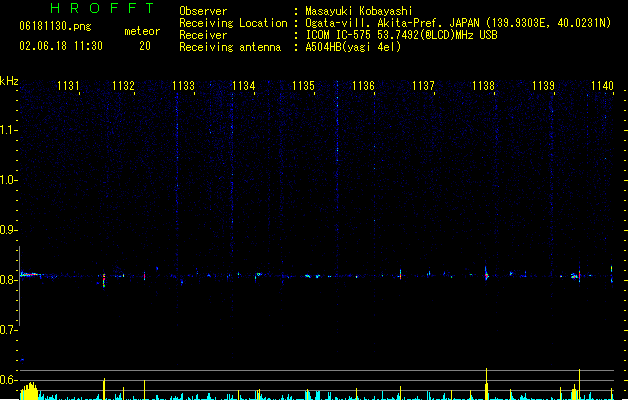
Task: Click the 1.0 kHz frequency label
Action: click(8, 180)
